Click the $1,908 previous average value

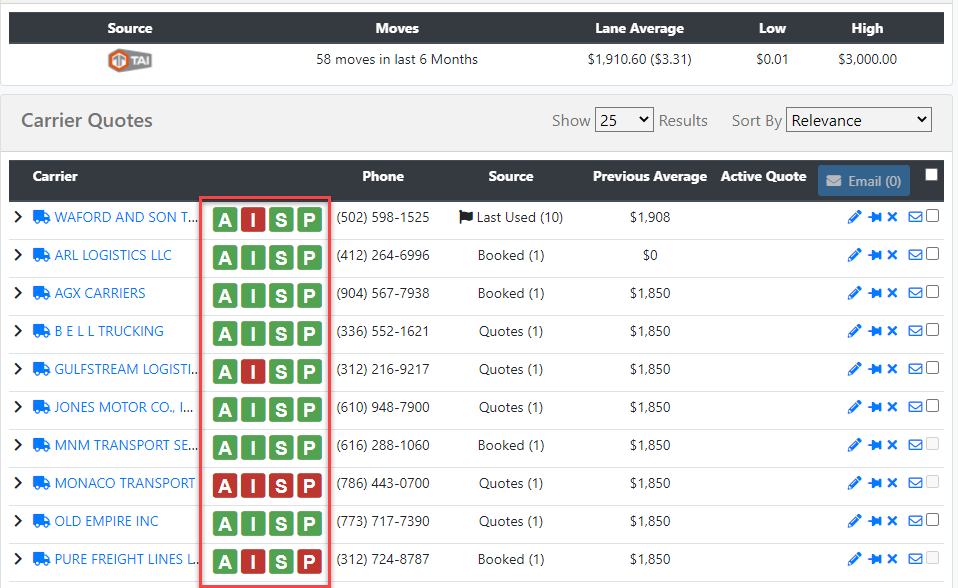point(650,217)
